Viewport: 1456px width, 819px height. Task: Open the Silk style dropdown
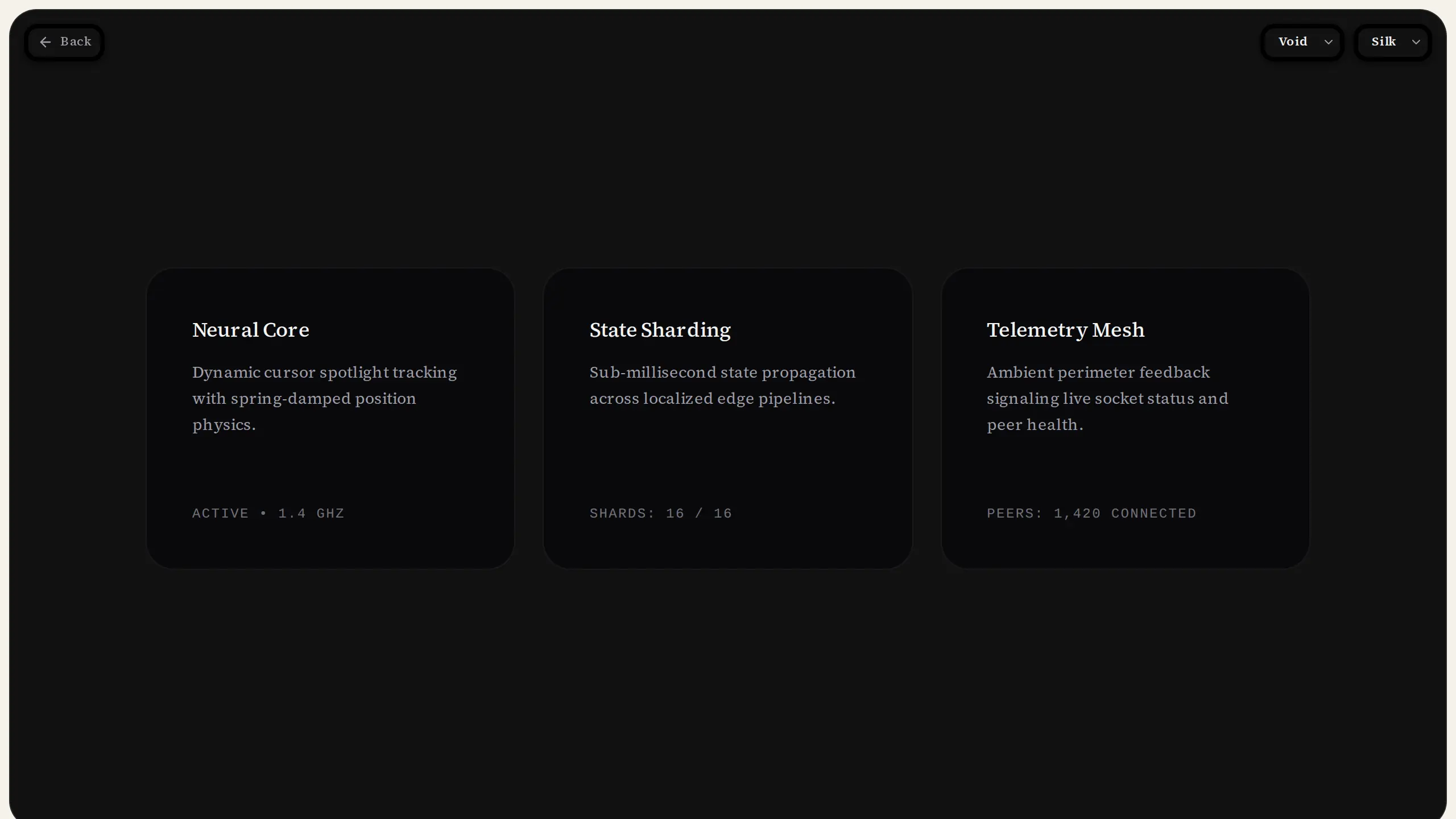coord(1393,42)
